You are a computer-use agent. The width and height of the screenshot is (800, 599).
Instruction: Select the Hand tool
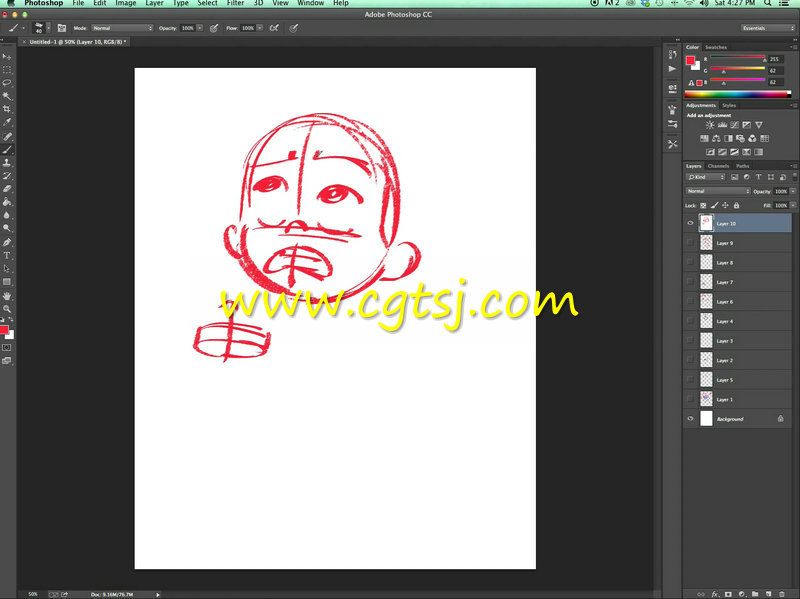[7, 296]
